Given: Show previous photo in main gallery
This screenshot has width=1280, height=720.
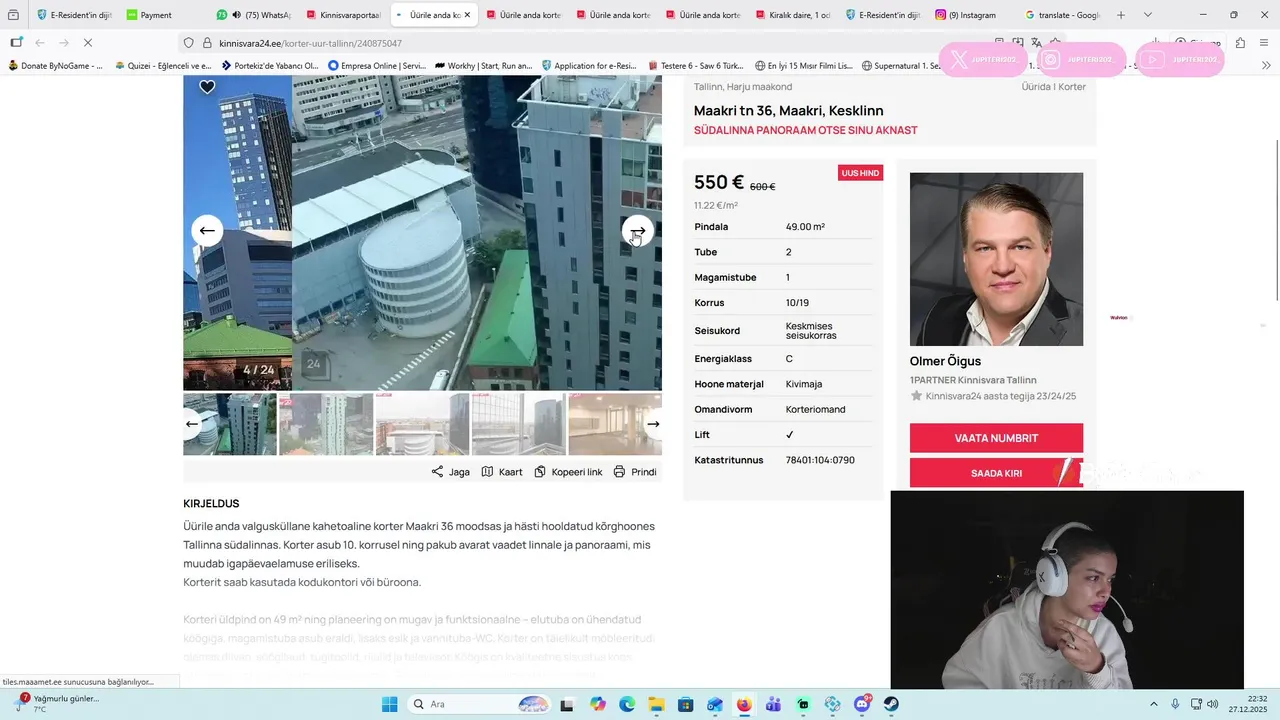Looking at the screenshot, I should (207, 231).
